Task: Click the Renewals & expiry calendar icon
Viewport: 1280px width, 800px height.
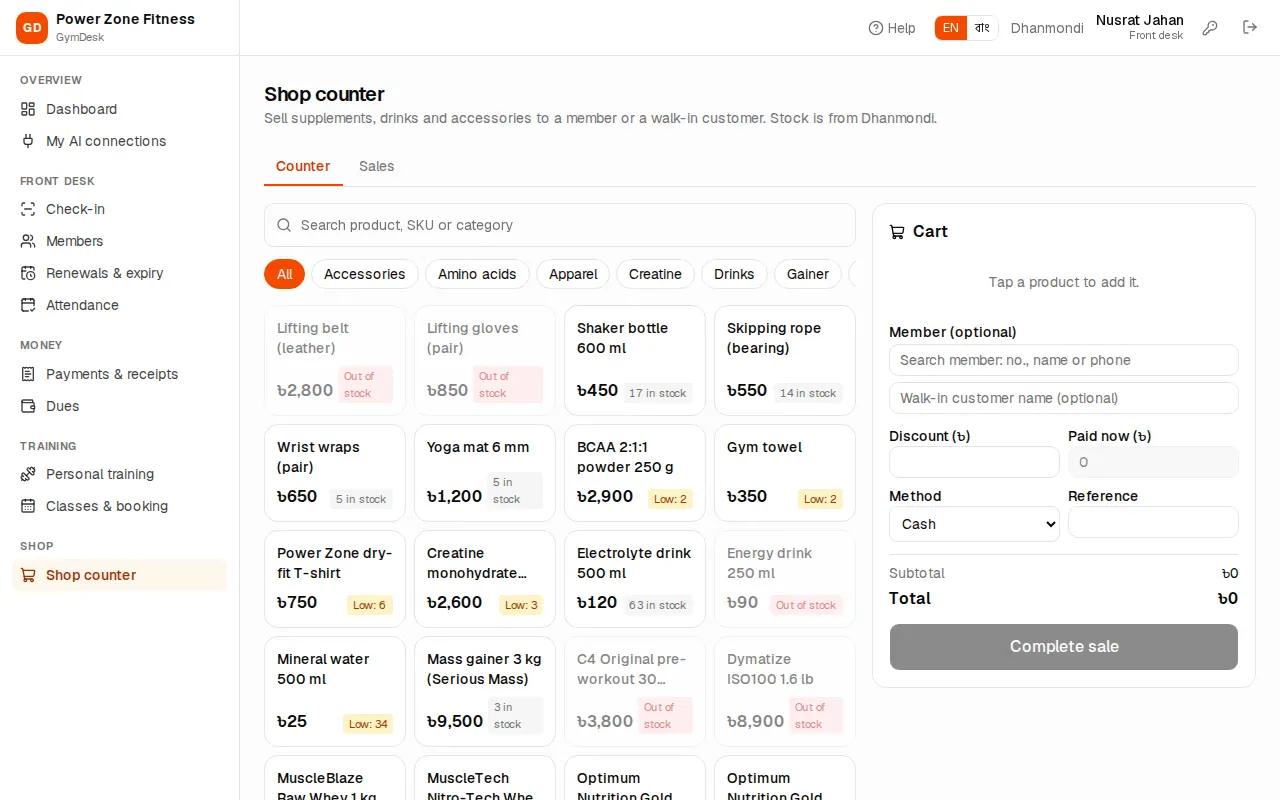Action: 28,273
